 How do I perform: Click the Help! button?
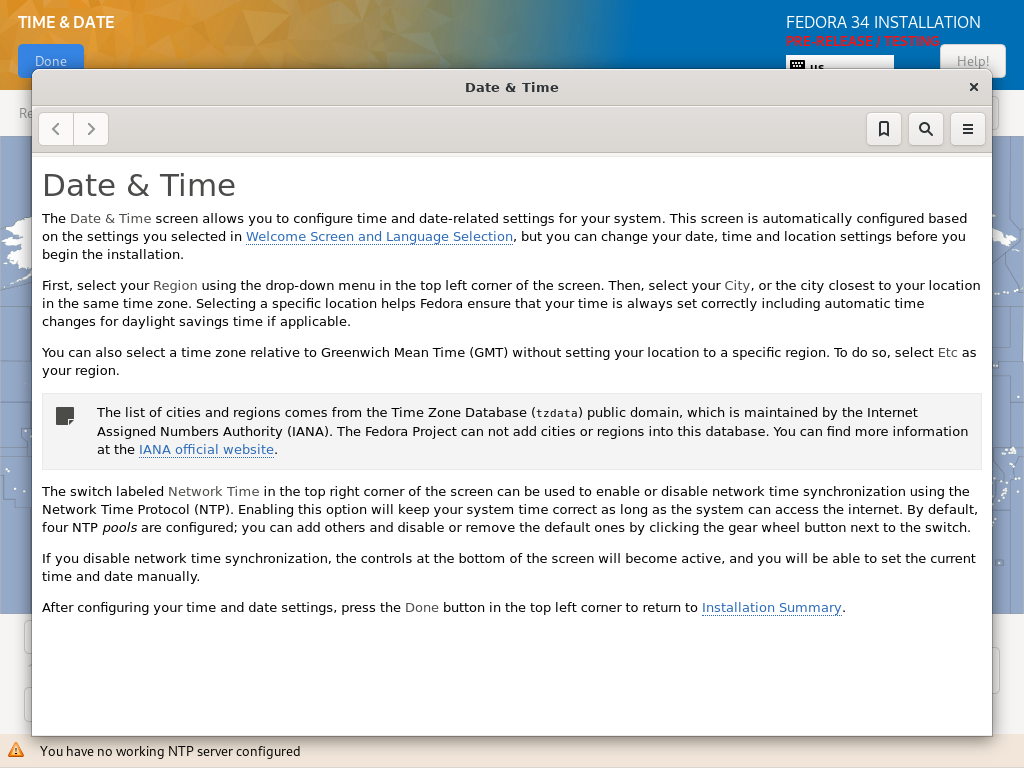972,57
